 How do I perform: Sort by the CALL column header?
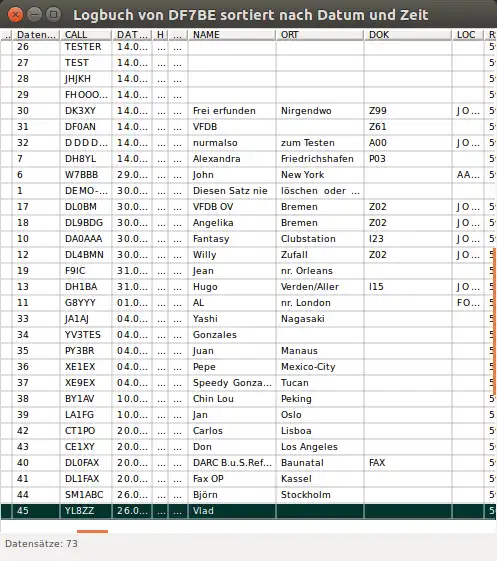tap(86, 35)
